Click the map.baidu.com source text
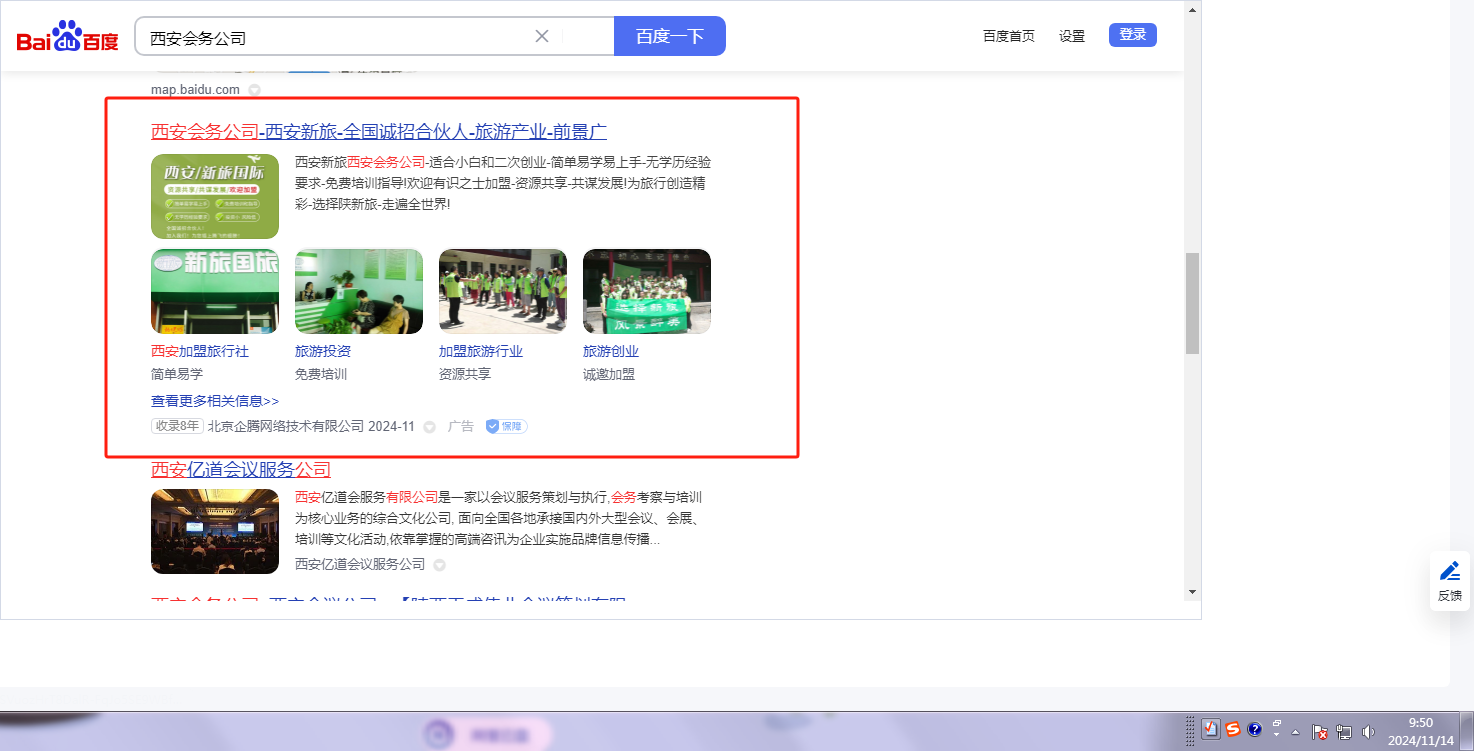 (195, 90)
